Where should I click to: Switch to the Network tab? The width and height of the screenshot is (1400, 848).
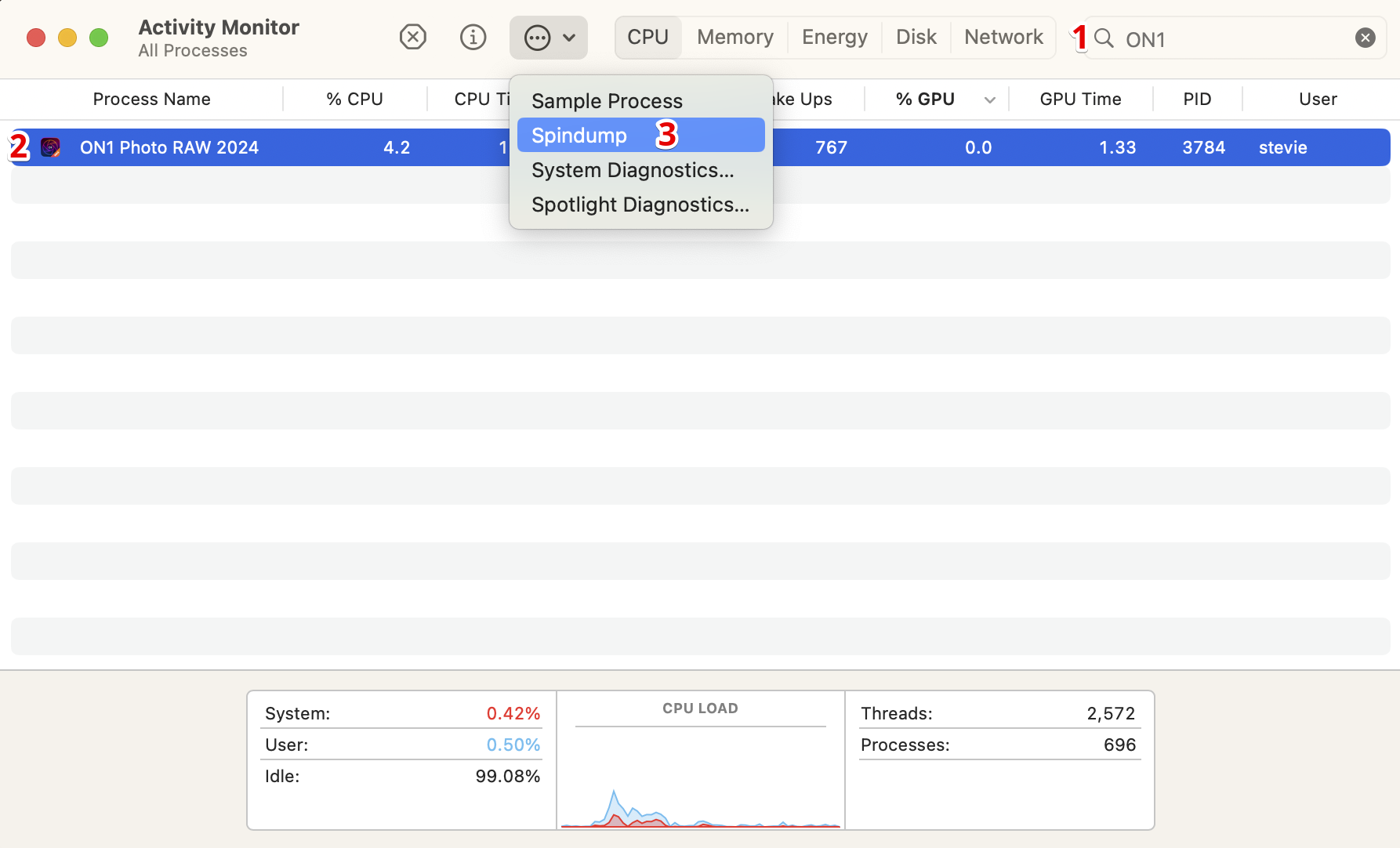click(x=1003, y=37)
